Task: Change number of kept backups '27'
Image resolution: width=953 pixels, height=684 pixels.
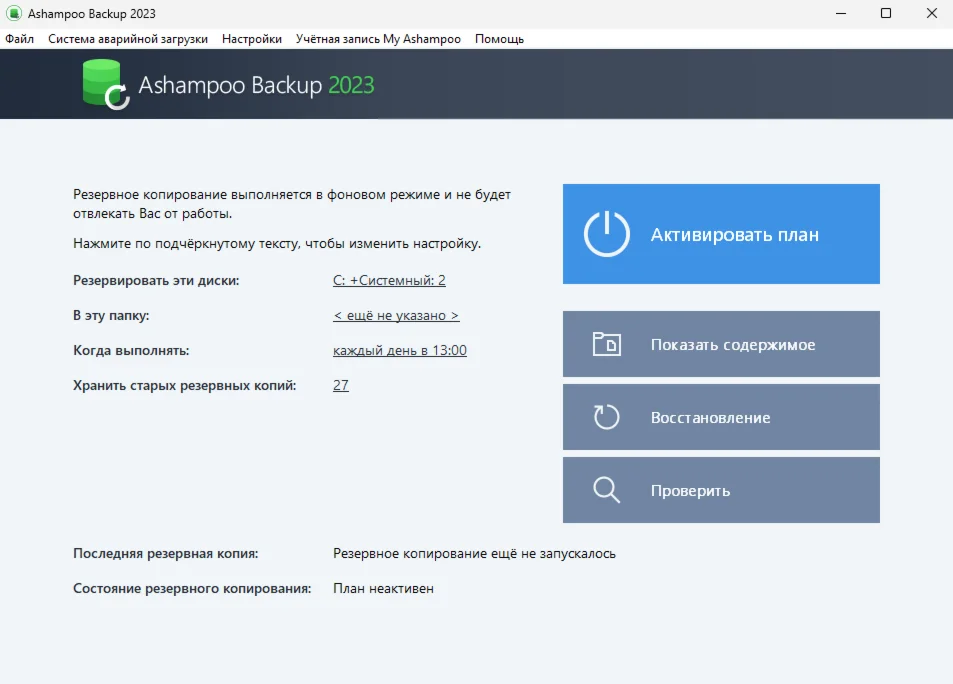Action: click(x=341, y=386)
